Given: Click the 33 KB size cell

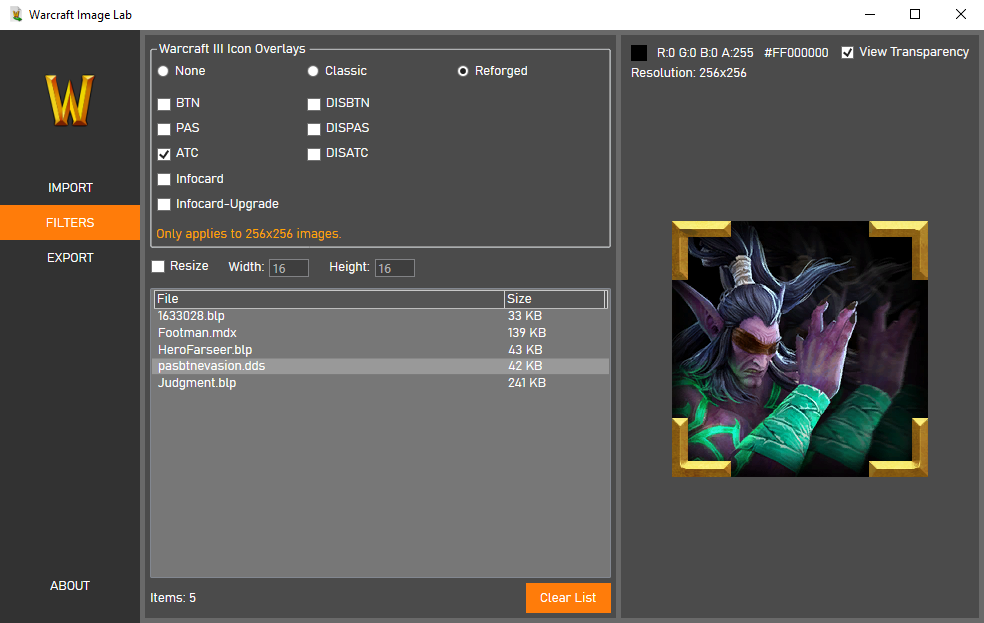Looking at the screenshot, I should (525, 316).
